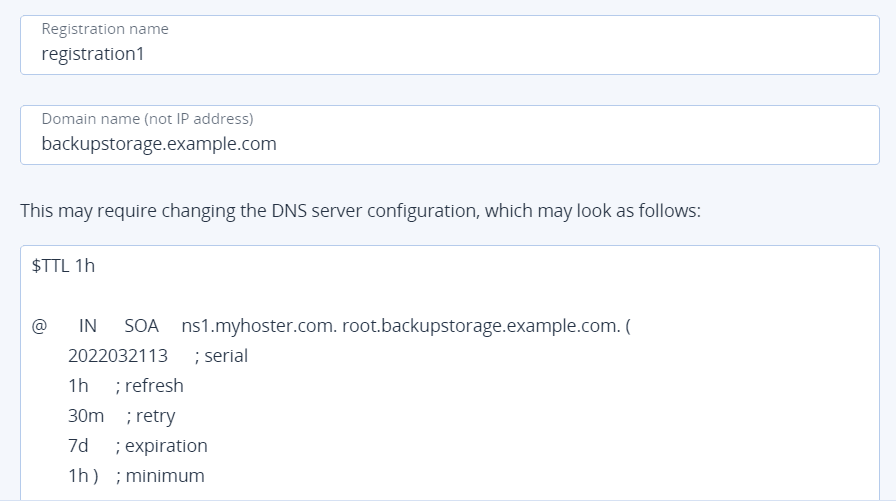
Task: Click the serial number 2022032113
Action: (x=118, y=356)
